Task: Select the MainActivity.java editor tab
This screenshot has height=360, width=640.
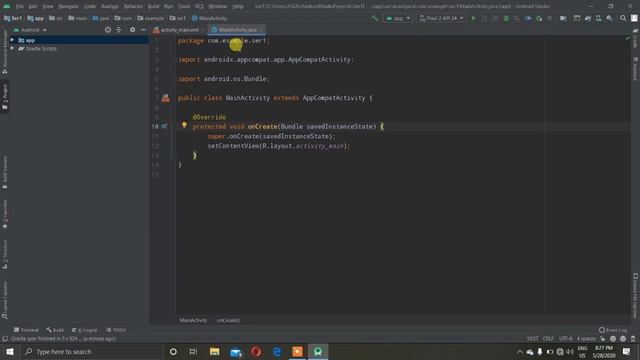Action: (x=237, y=30)
